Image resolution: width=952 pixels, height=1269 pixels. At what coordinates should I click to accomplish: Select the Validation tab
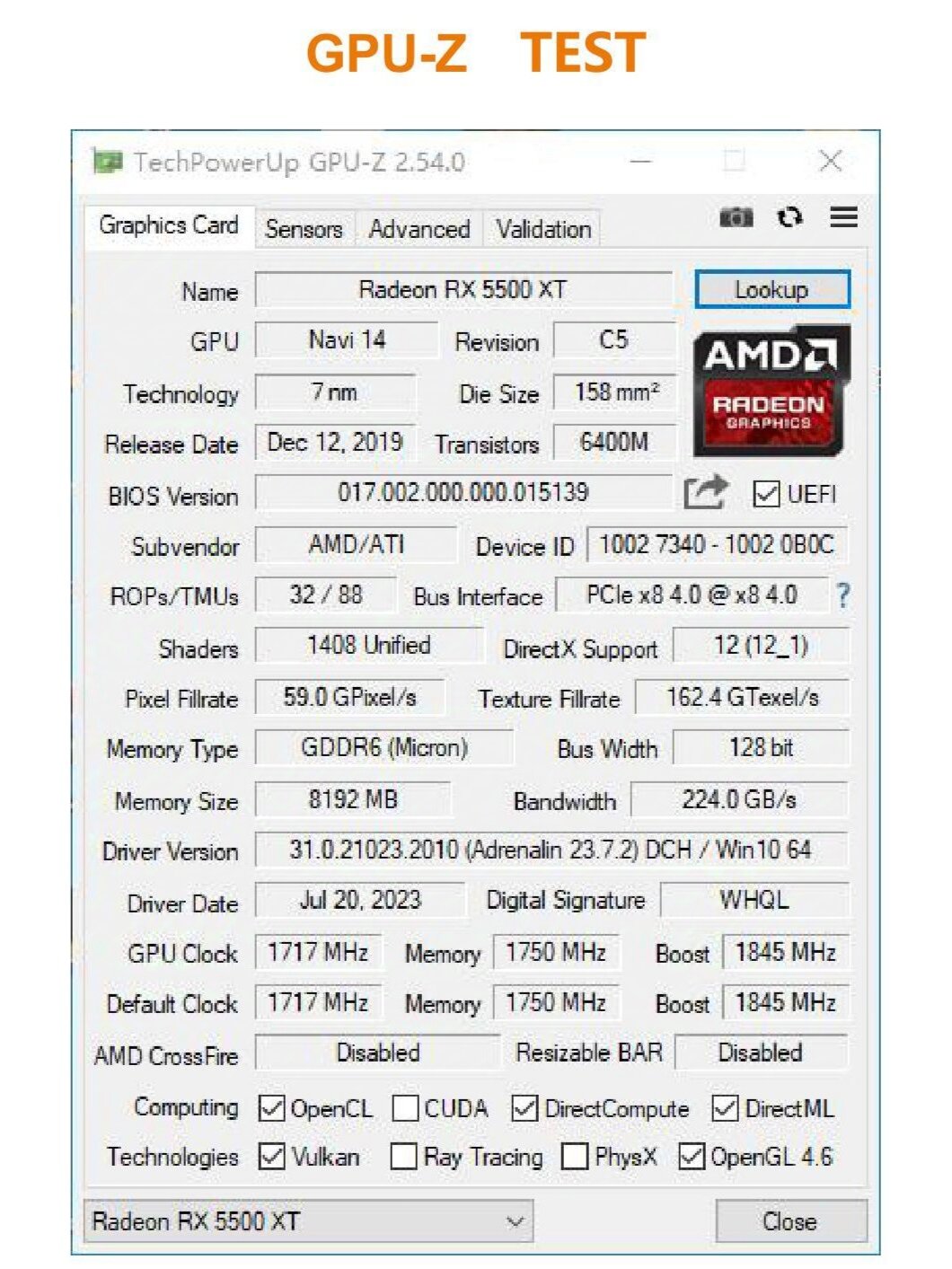[543, 229]
